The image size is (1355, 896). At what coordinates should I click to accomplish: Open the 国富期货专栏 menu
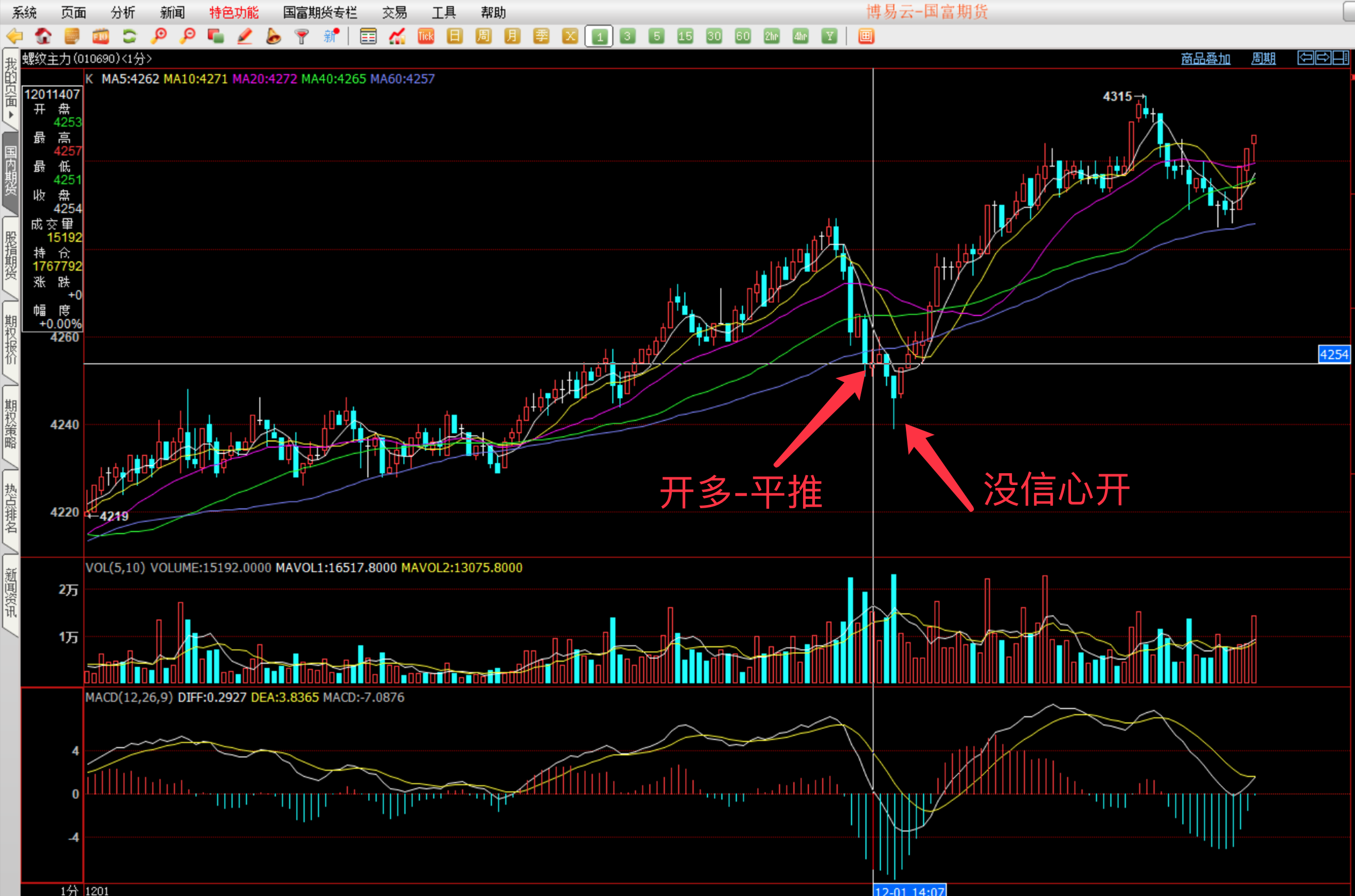tap(320, 12)
